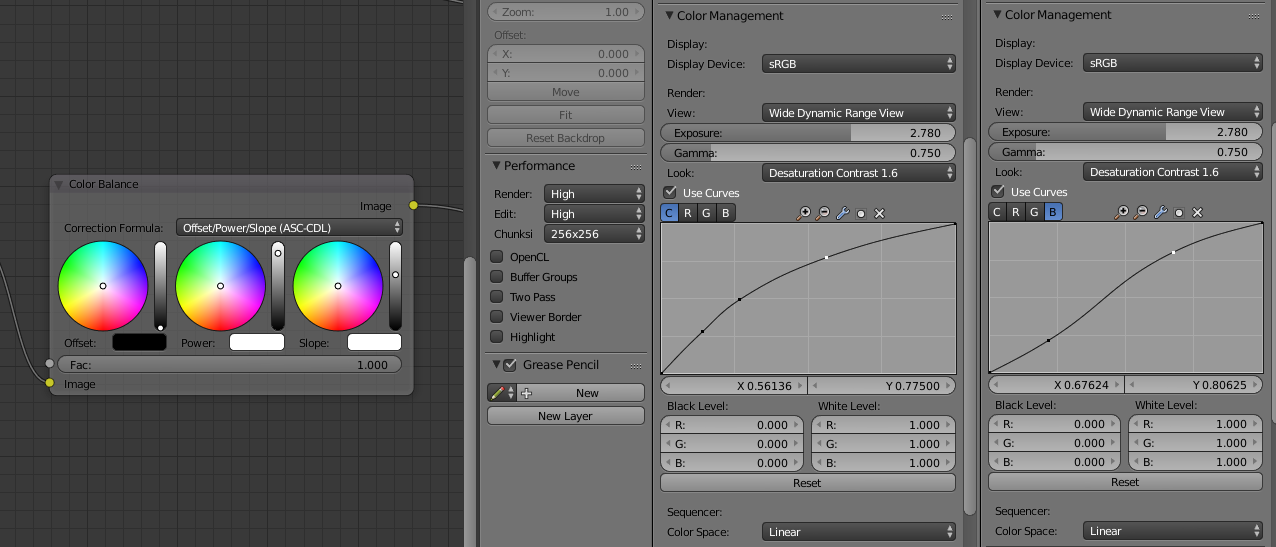
Task: Collapse the Performance panel
Action: pos(495,166)
